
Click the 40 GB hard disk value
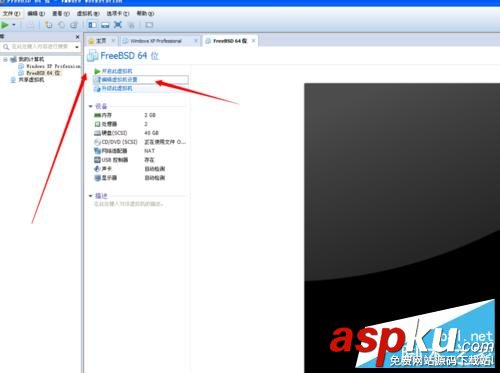point(151,133)
